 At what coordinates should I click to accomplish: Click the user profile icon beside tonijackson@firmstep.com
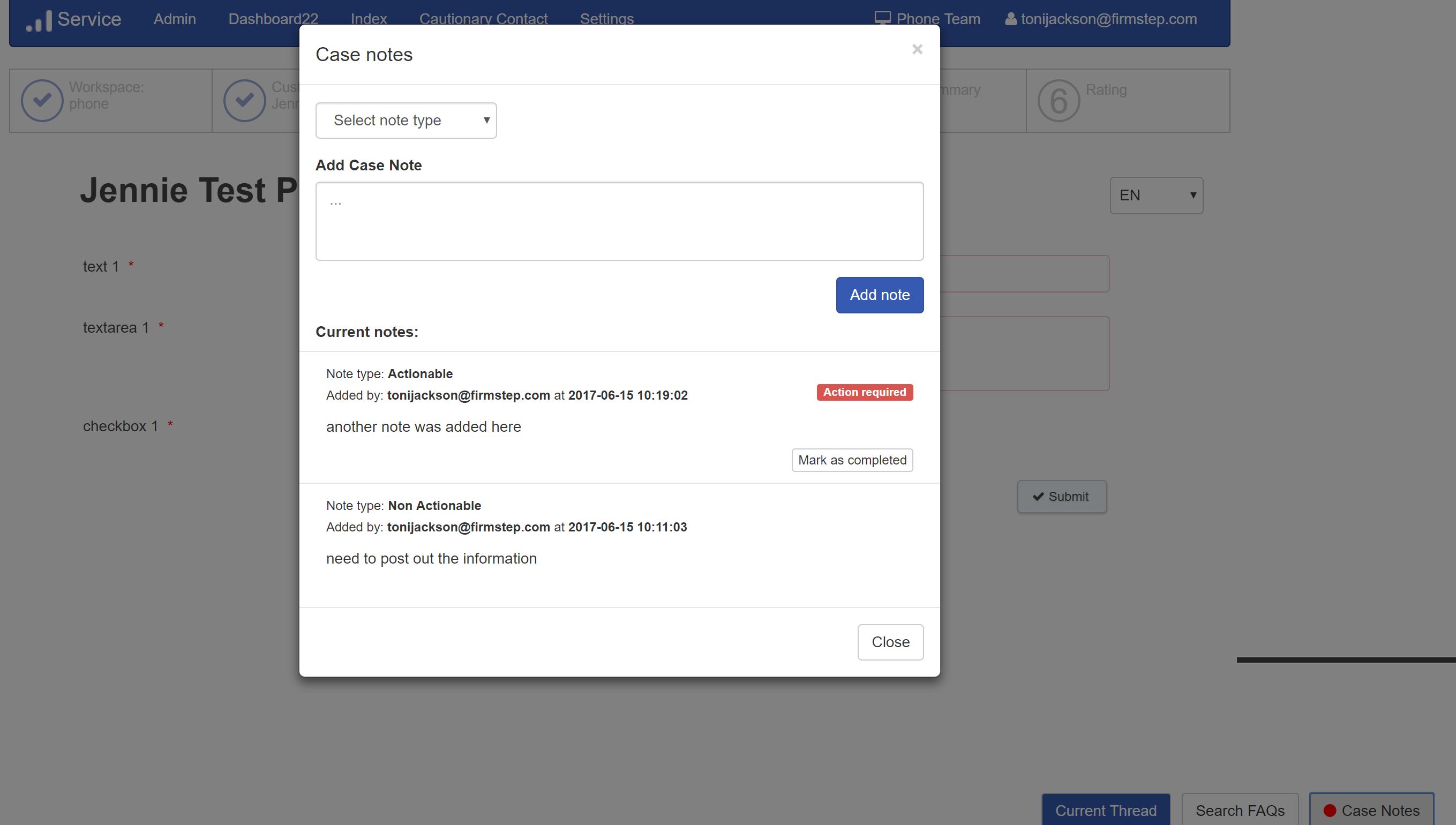1010,19
